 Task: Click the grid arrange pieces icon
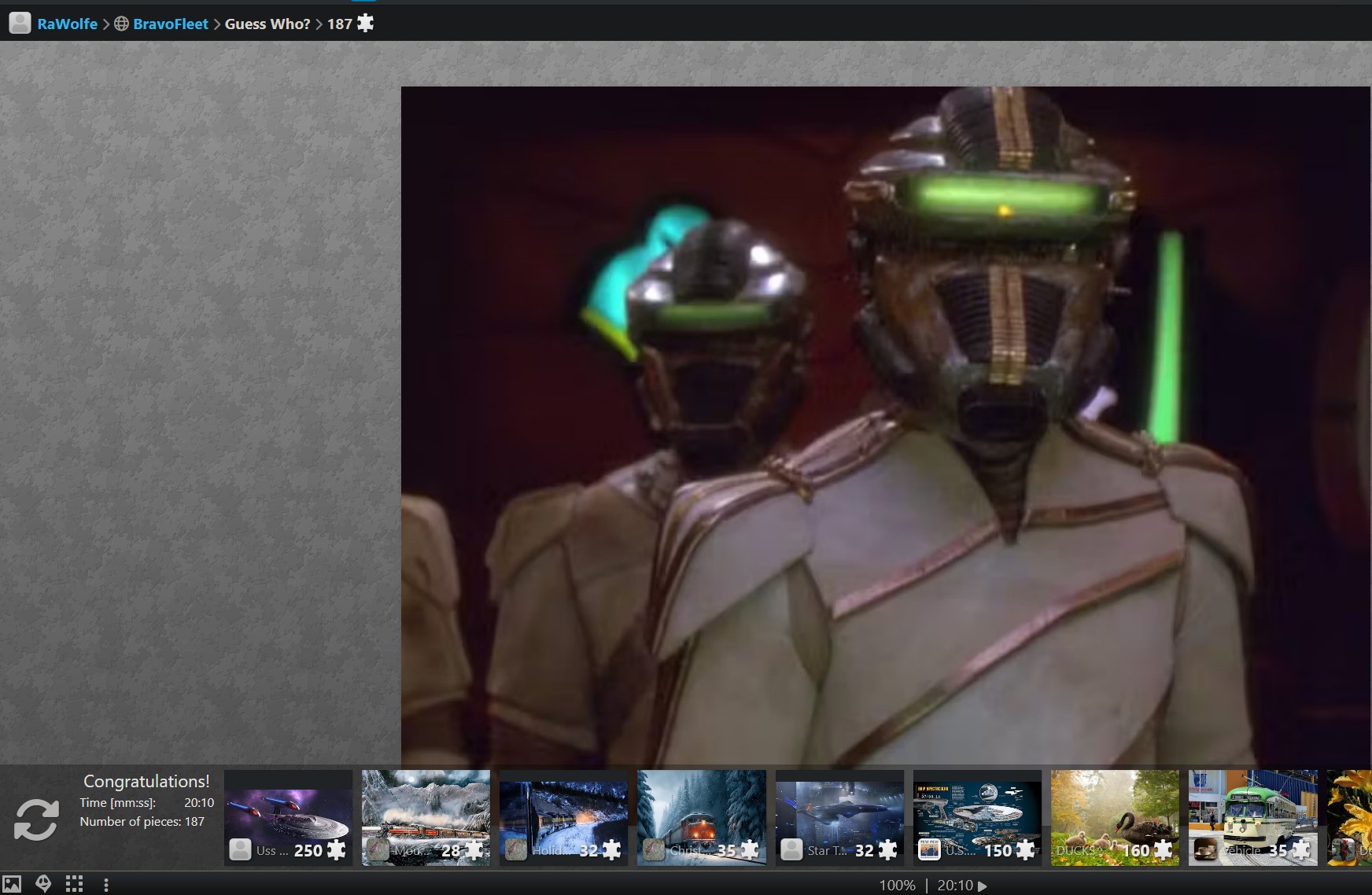74,884
